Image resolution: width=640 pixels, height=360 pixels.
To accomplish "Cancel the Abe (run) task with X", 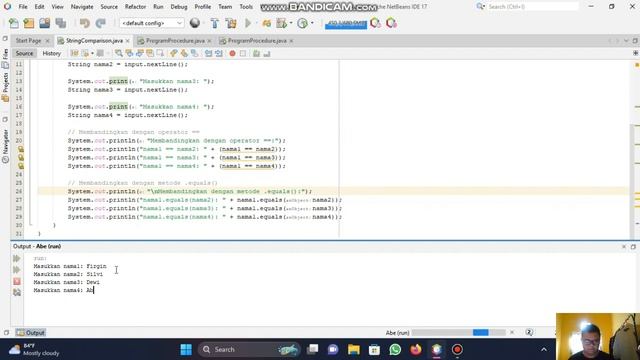I will pyautogui.click(x=512, y=333).
